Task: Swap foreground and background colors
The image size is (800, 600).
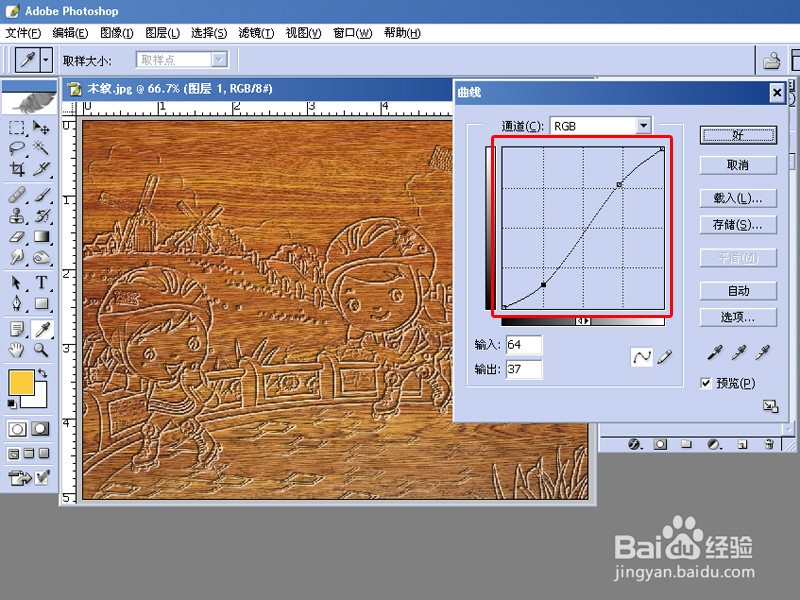Action: (42, 374)
